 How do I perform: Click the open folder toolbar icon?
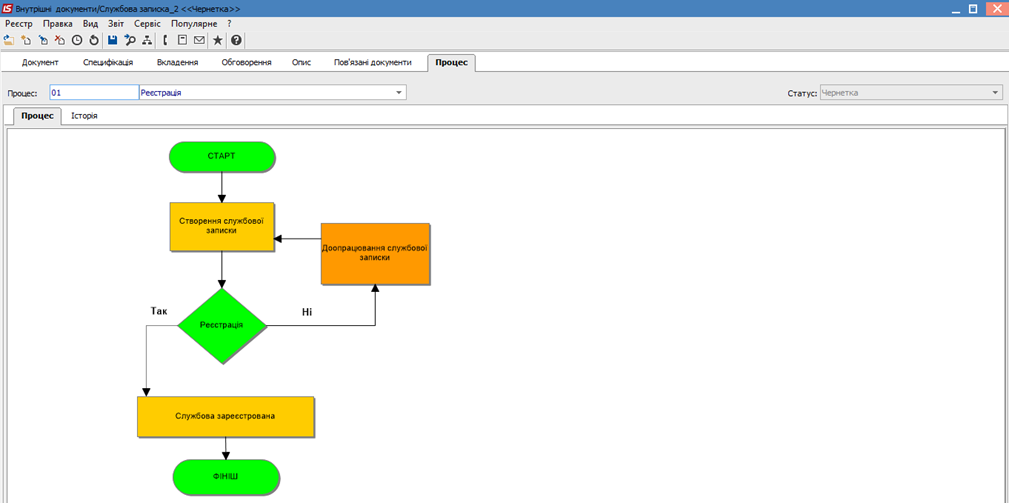click(x=9, y=40)
